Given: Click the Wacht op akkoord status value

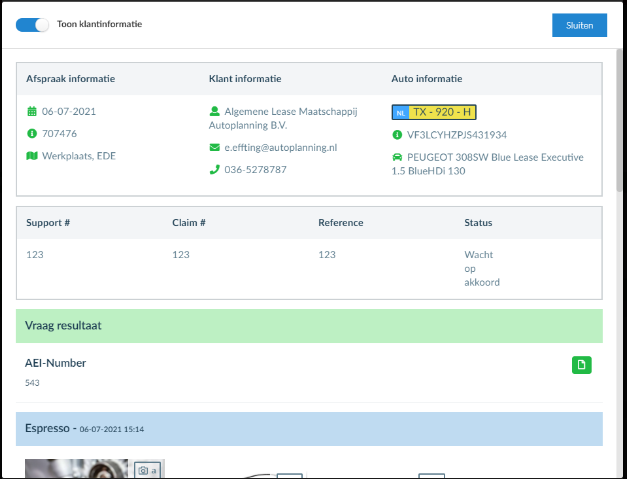Looking at the screenshot, I should (481, 268).
